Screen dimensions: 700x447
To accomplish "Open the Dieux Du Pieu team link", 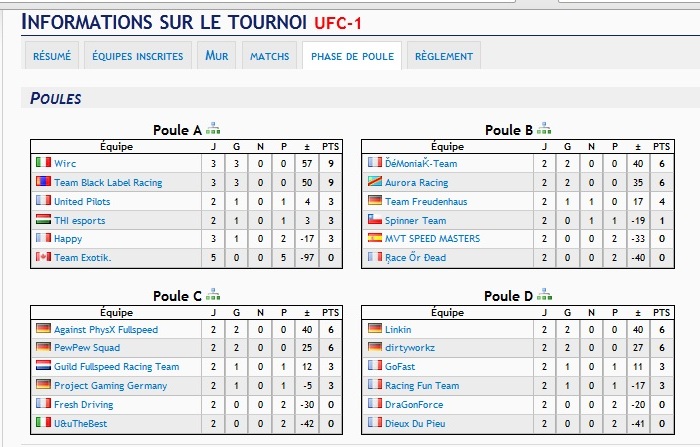I will [415, 423].
